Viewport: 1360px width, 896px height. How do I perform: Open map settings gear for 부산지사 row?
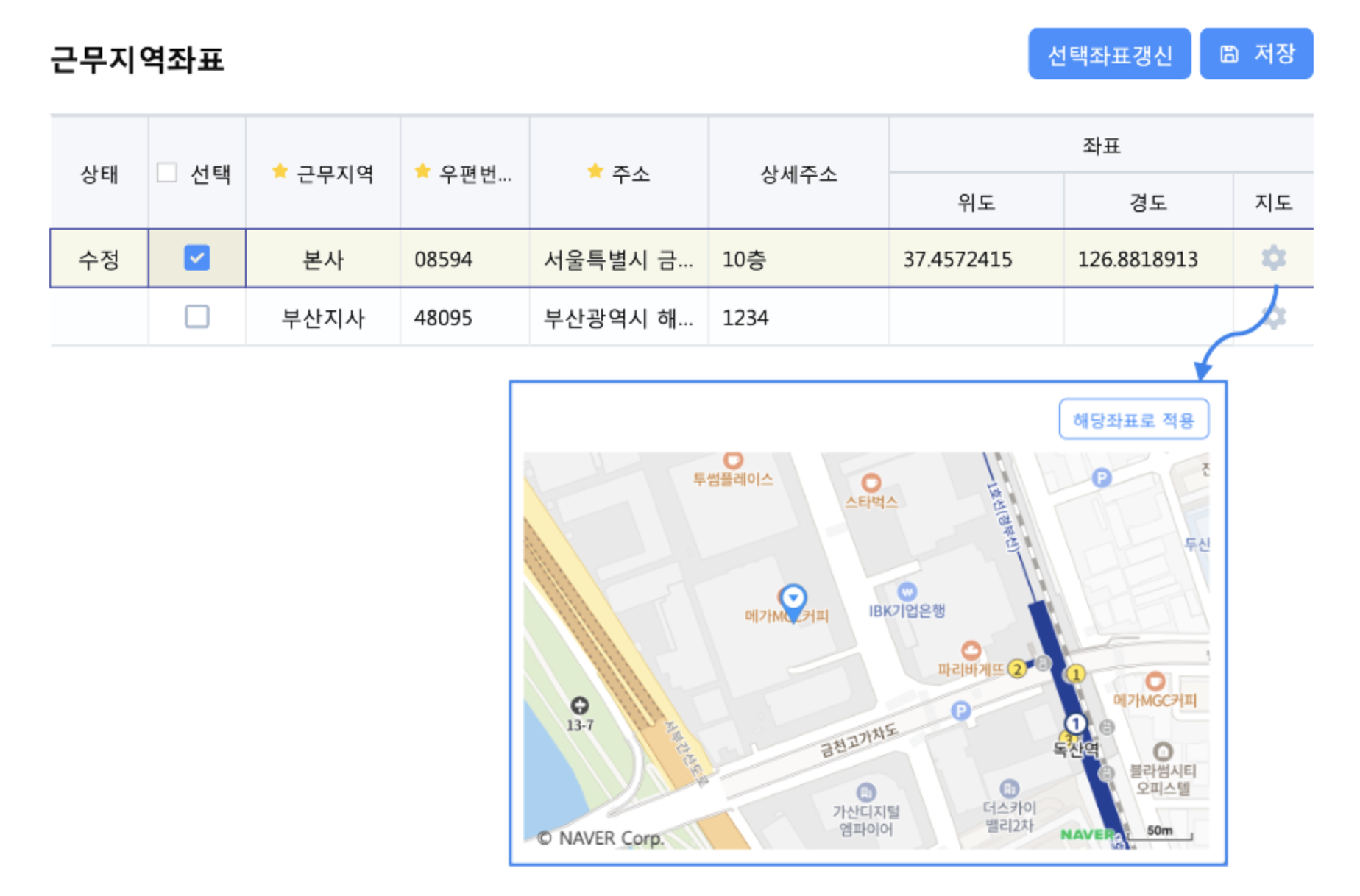coord(1275,317)
